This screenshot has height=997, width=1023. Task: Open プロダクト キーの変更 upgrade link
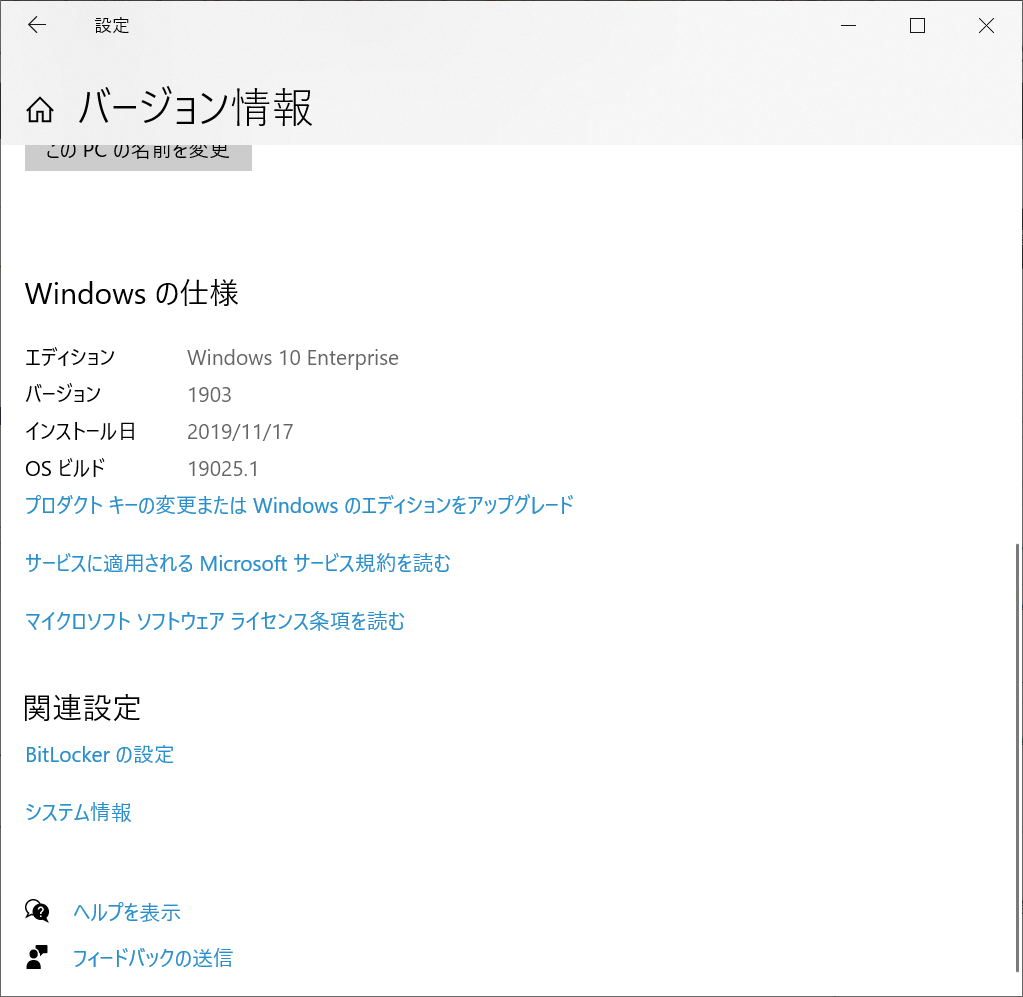click(x=299, y=505)
